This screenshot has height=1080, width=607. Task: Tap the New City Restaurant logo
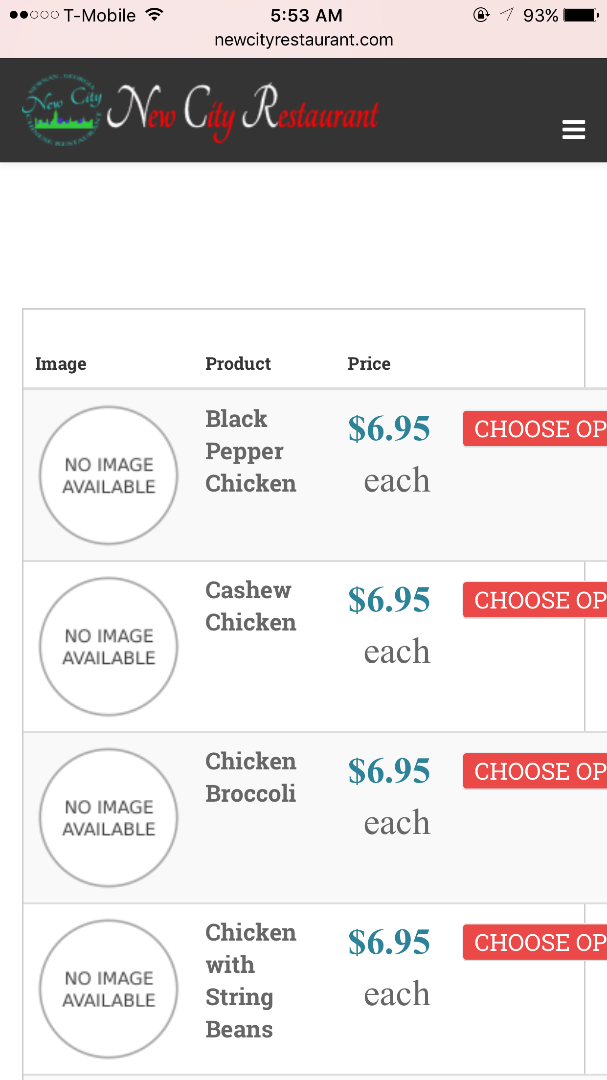tap(200, 112)
